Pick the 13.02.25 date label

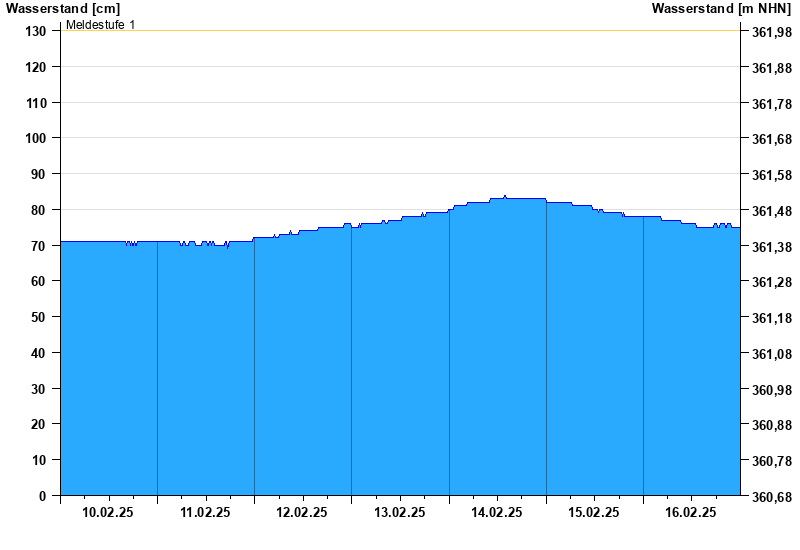click(400, 512)
